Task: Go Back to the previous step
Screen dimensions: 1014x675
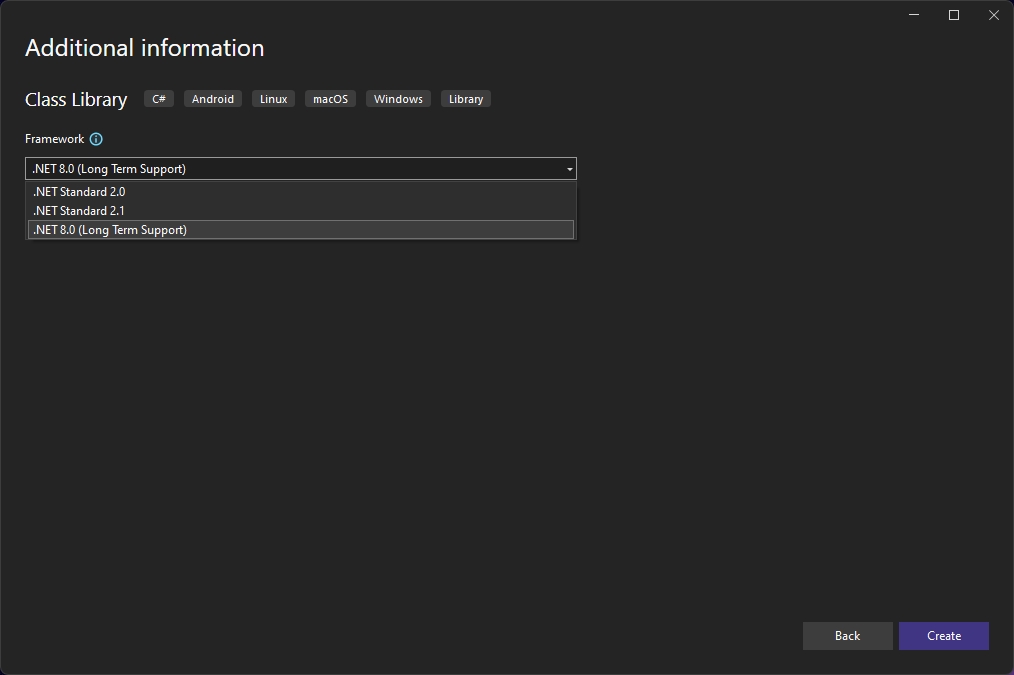Action: [x=847, y=636]
